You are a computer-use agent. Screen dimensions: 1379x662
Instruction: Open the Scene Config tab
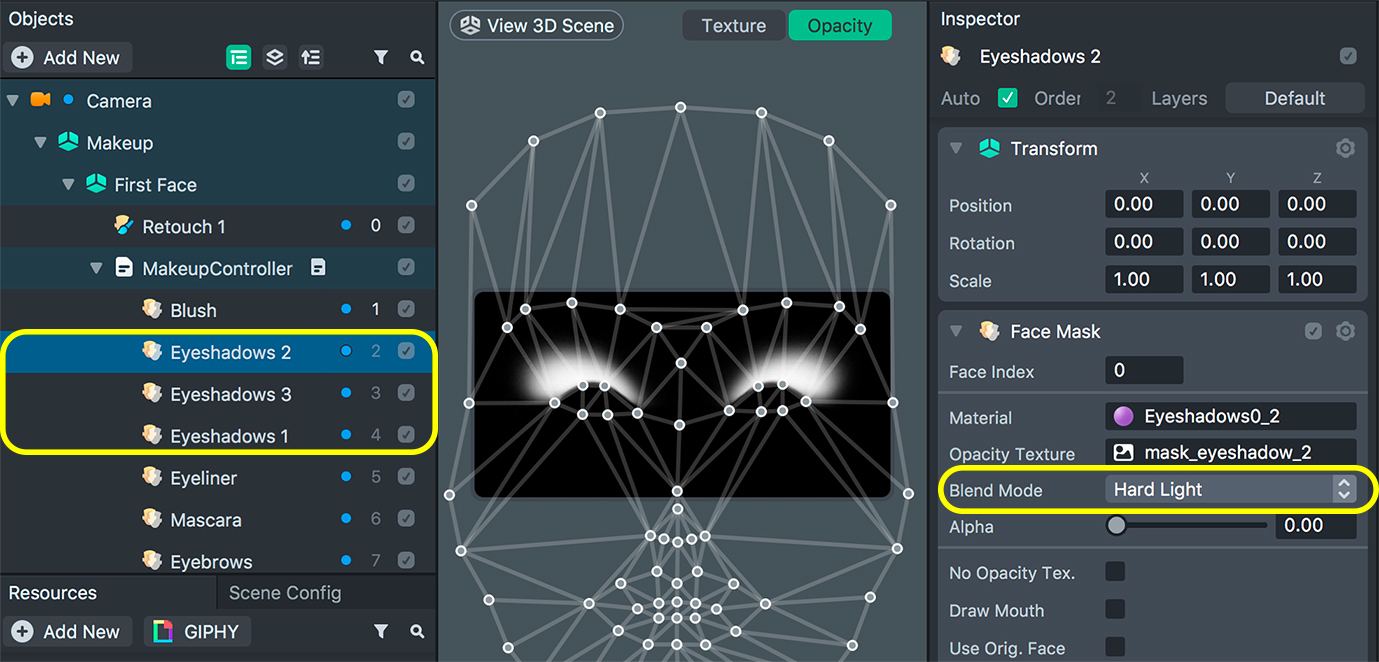tap(285, 593)
